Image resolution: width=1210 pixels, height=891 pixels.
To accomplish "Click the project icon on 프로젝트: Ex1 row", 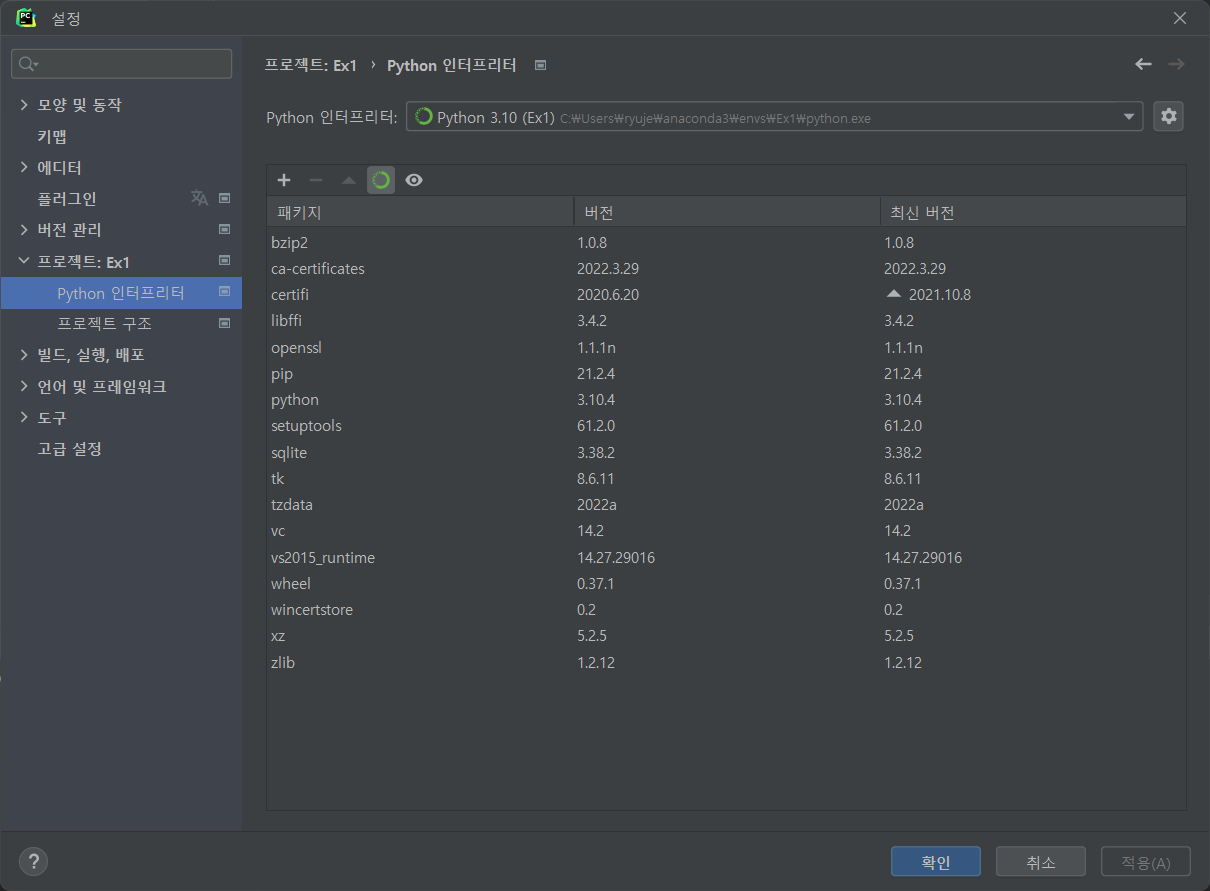I will point(224,261).
